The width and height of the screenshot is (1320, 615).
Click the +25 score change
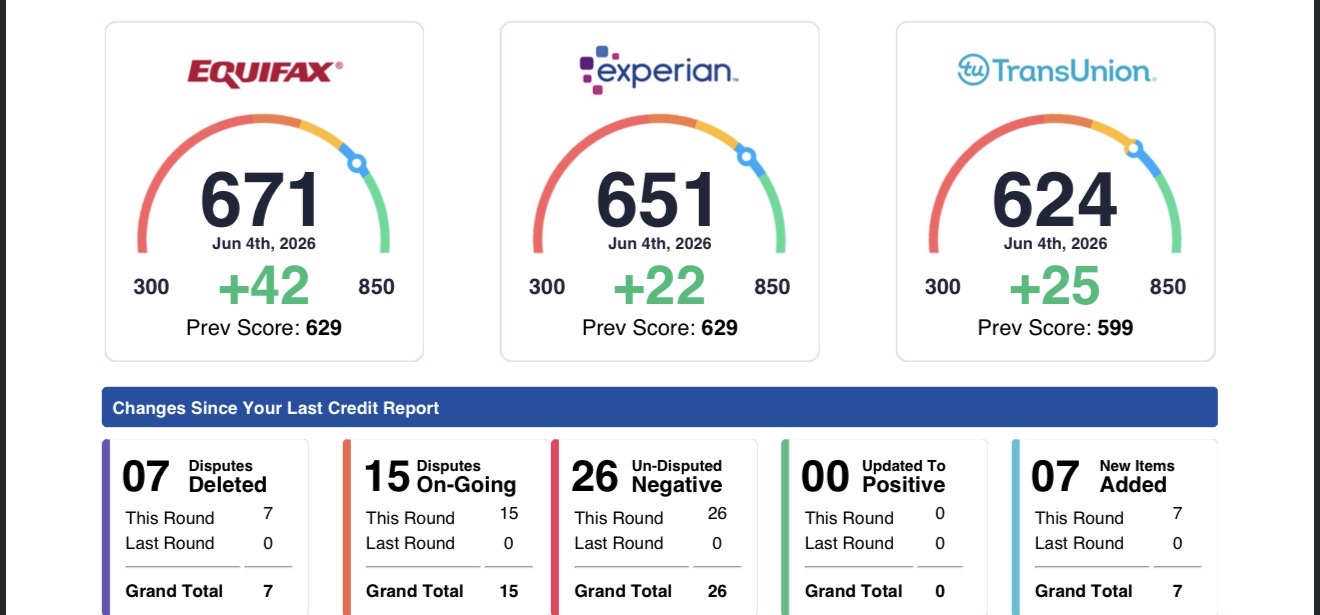point(1055,287)
